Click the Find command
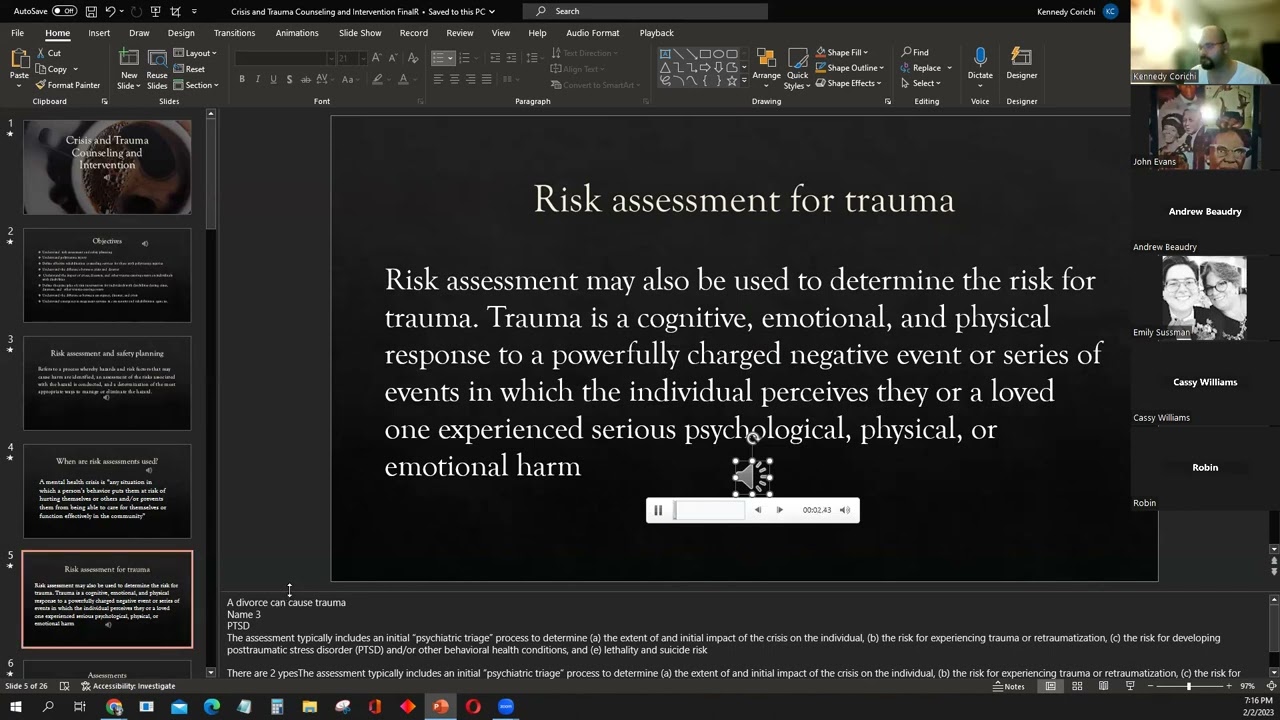1280x720 pixels. point(915,52)
